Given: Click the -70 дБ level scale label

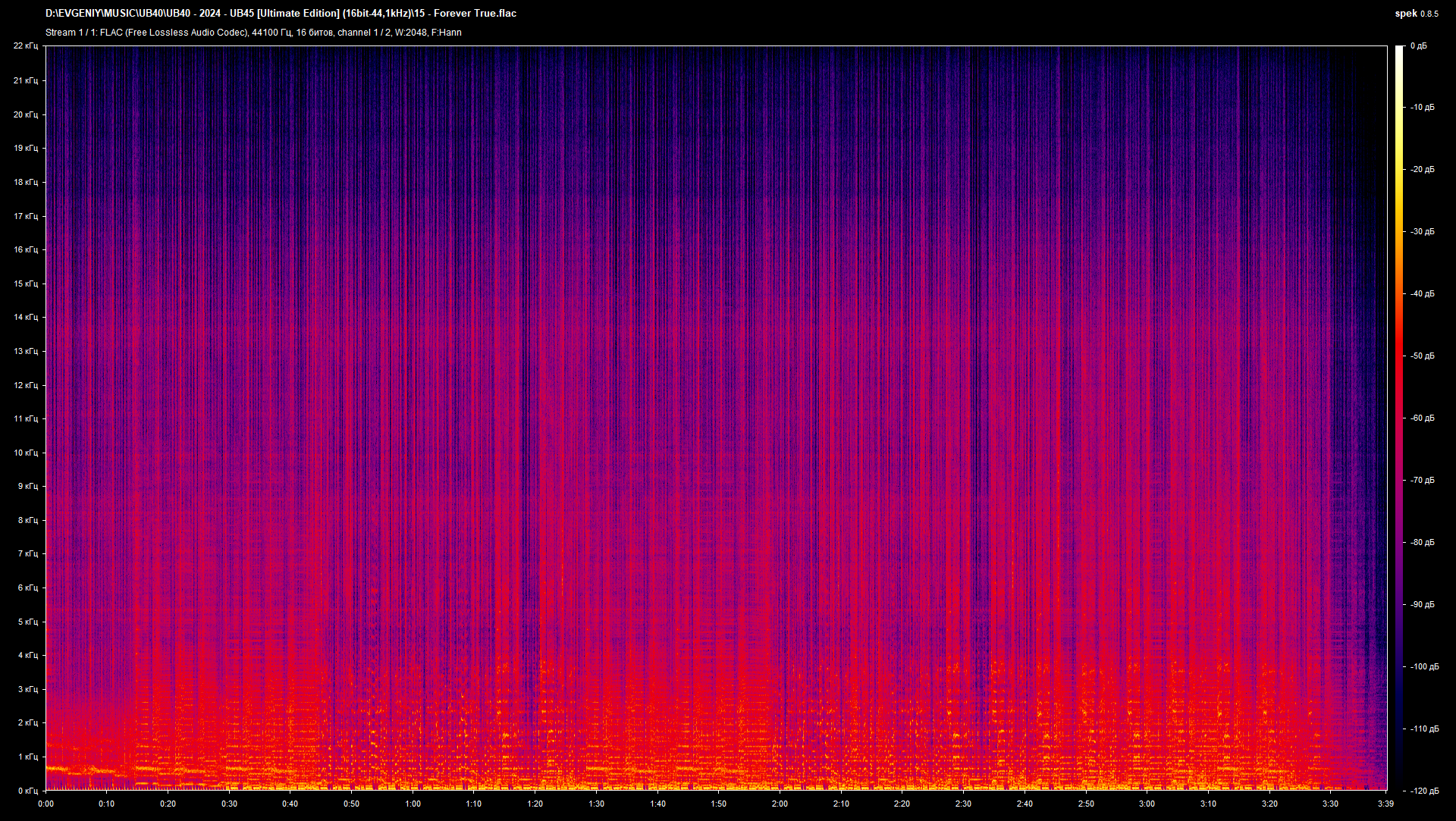Looking at the screenshot, I should (1423, 481).
